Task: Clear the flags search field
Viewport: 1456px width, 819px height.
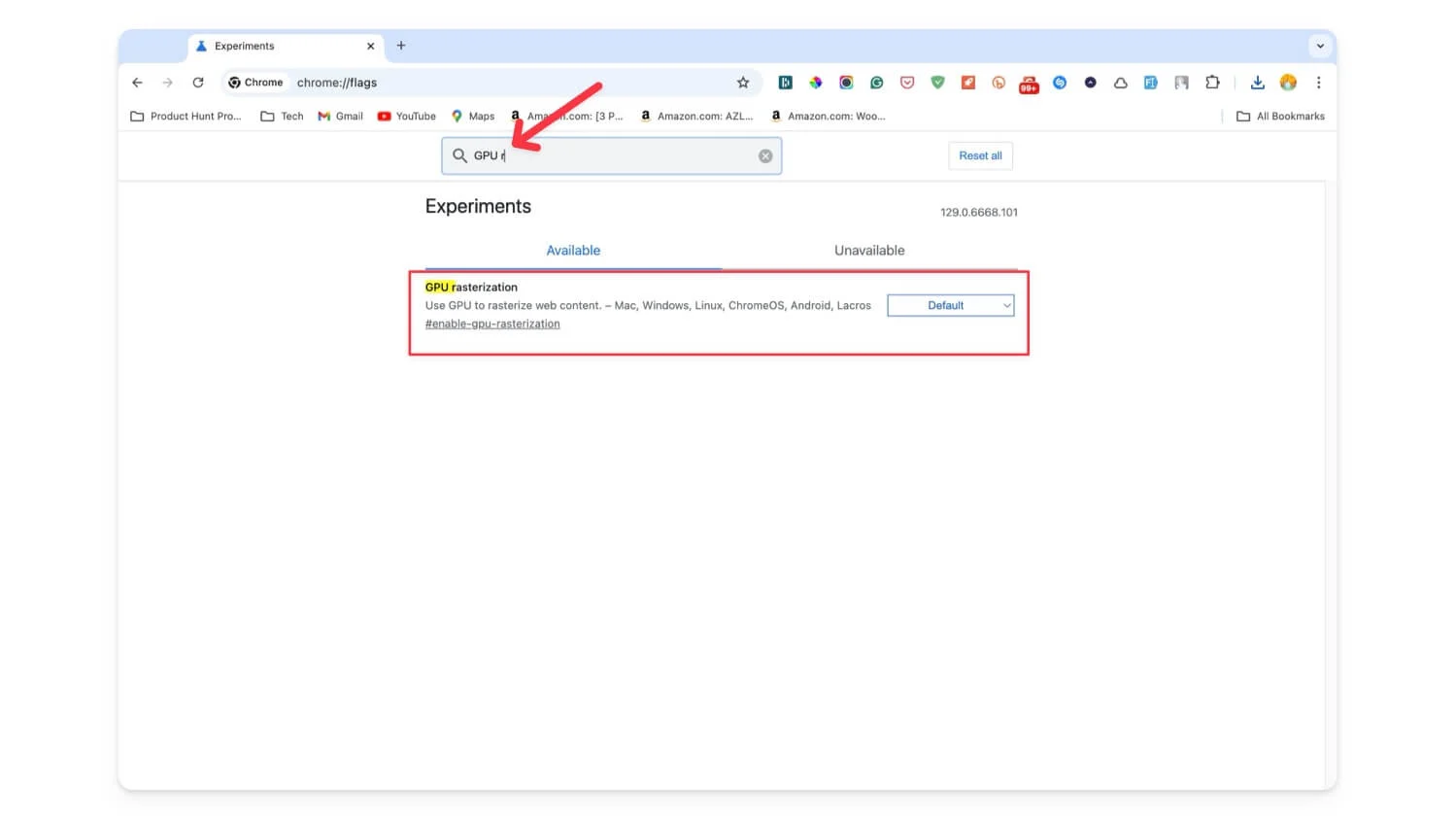Action: (x=765, y=156)
